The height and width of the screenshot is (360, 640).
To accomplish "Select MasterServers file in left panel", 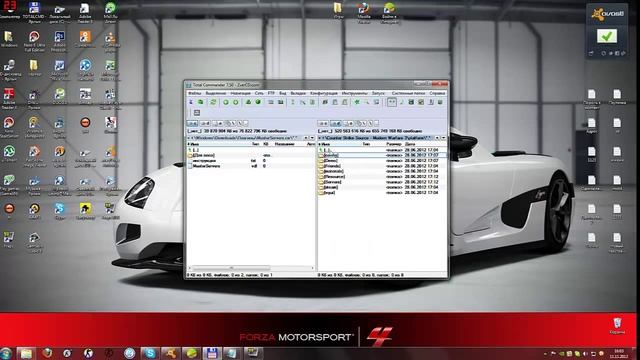I will point(206,166).
